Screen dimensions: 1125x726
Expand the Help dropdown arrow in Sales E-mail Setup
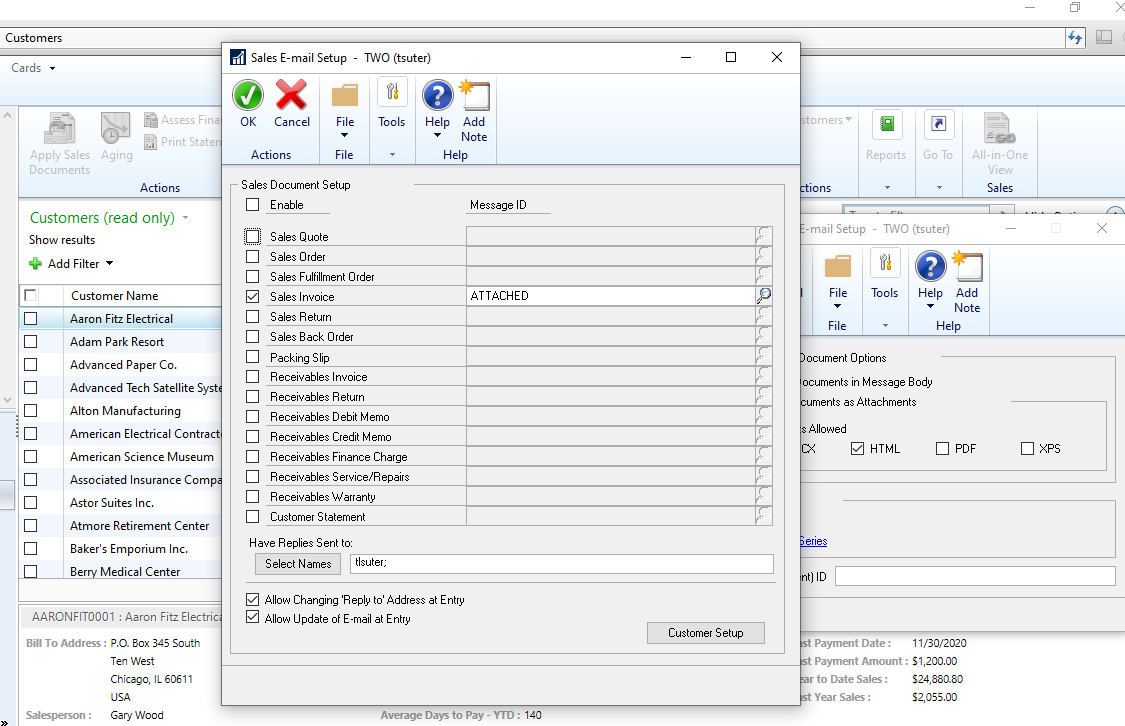click(x=437, y=135)
